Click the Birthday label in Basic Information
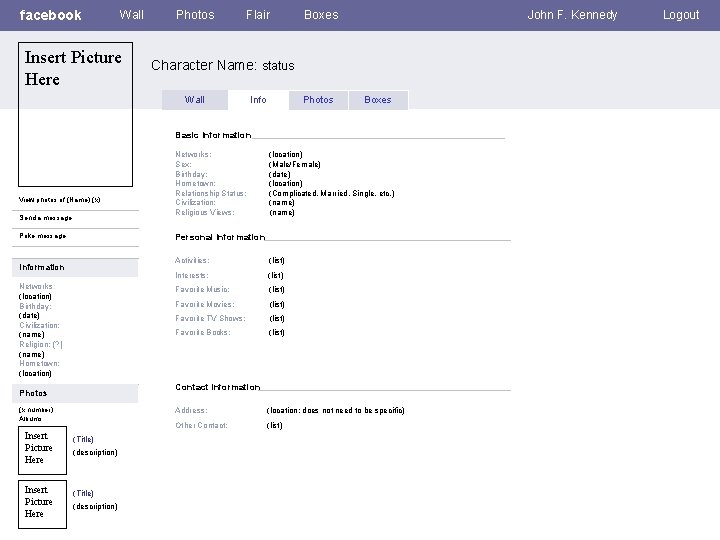 [x=191, y=174]
